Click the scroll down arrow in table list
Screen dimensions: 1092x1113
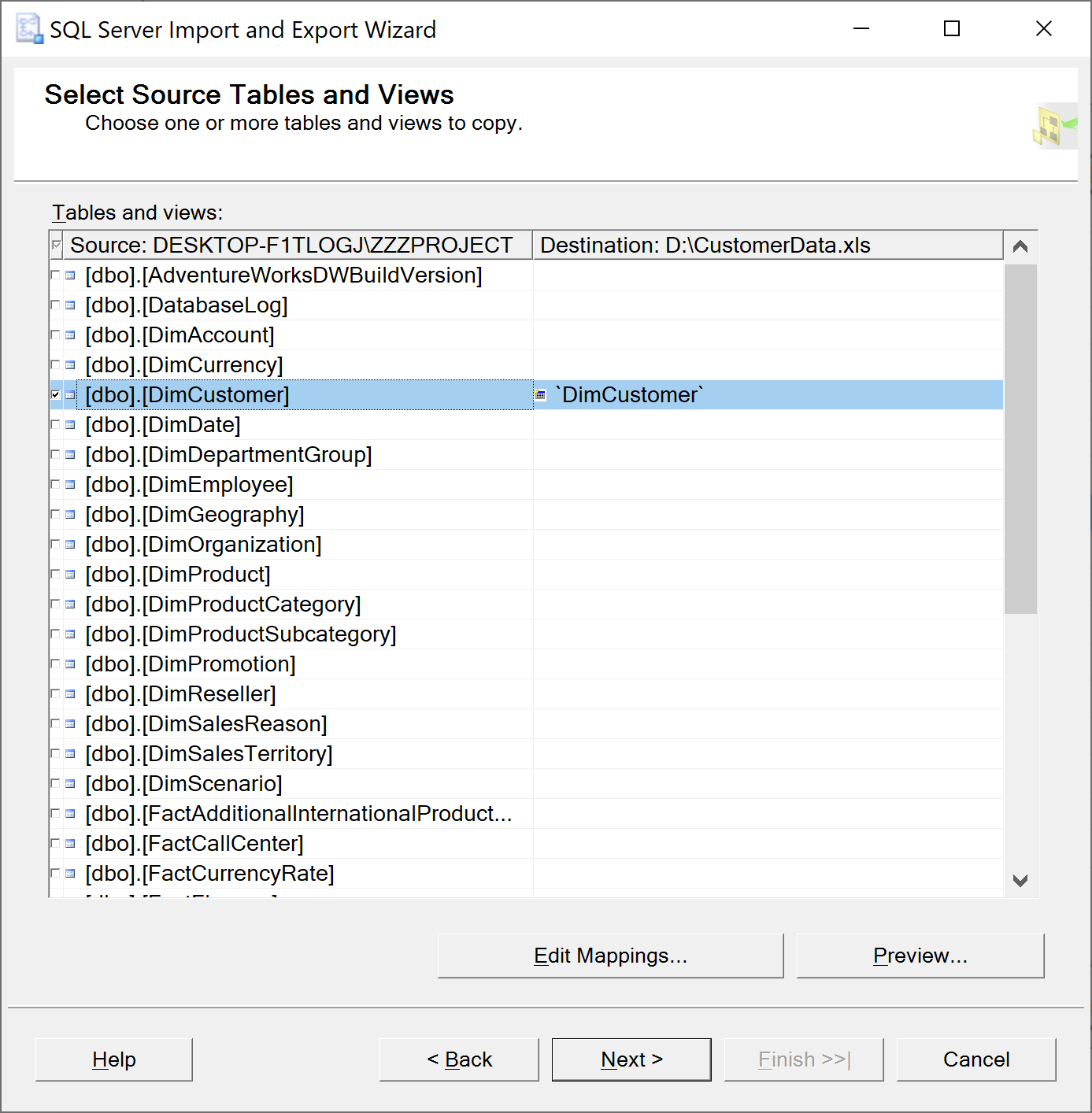point(1020,881)
